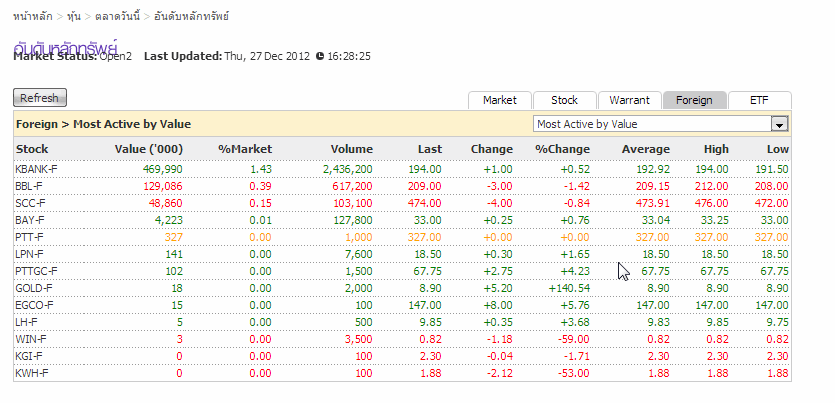Select the Foreign tab

[694, 100]
